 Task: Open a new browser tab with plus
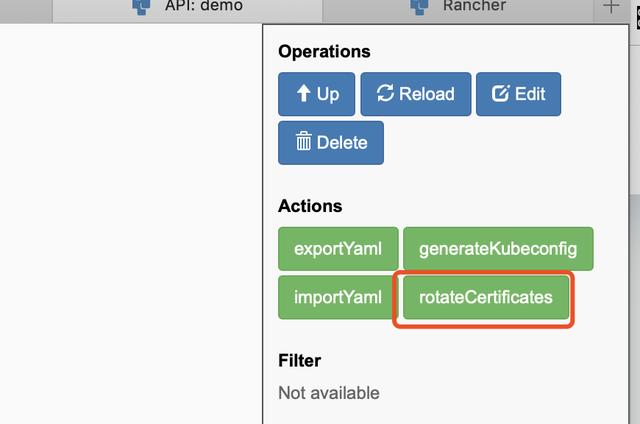click(611, 7)
